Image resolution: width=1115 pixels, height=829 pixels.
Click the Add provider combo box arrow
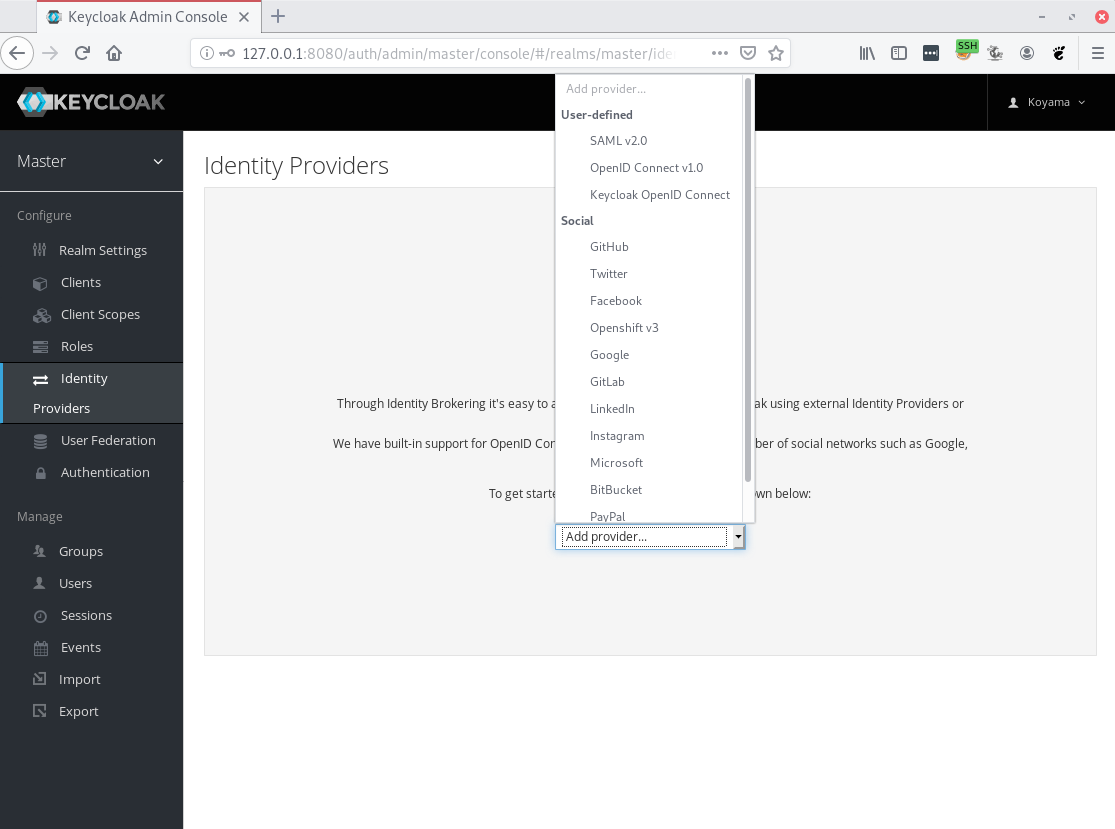click(x=738, y=537)
